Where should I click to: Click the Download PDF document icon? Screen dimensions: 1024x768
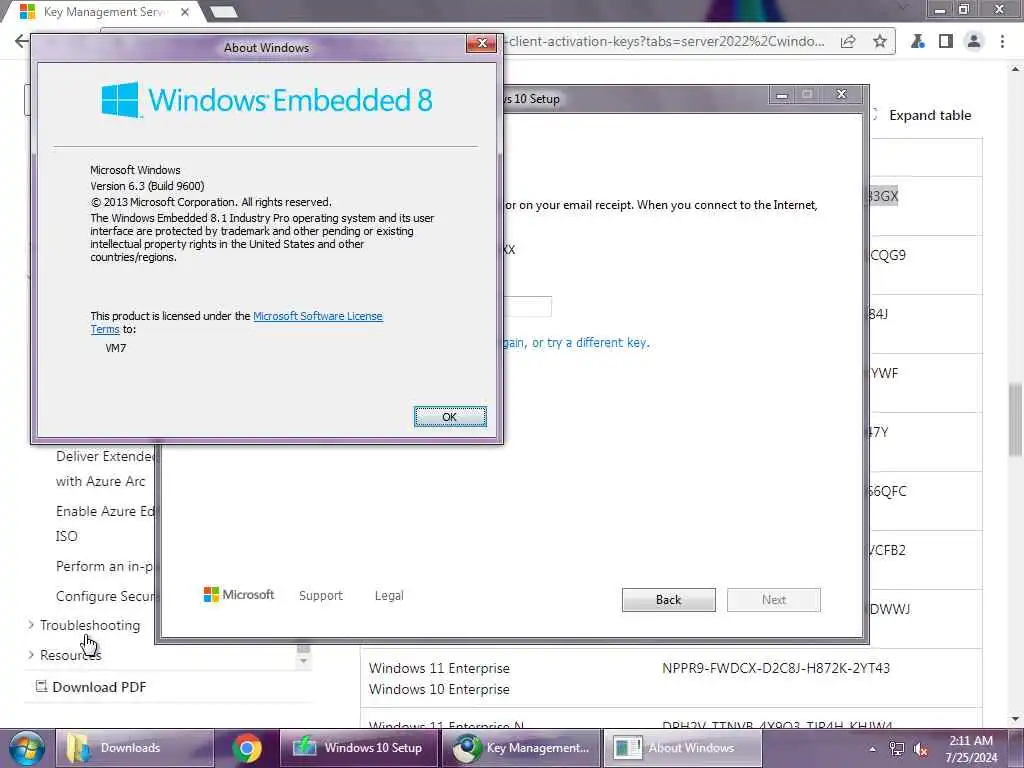(41, 686)
